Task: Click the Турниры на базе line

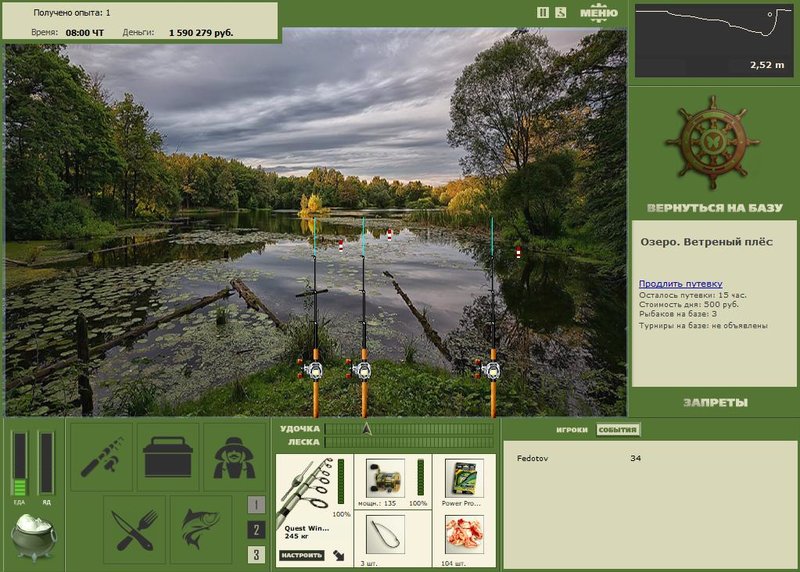Action: tap(703, 325)
